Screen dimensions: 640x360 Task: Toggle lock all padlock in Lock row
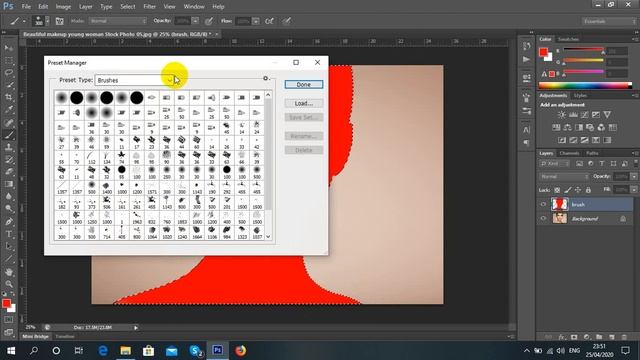point(588,190)
